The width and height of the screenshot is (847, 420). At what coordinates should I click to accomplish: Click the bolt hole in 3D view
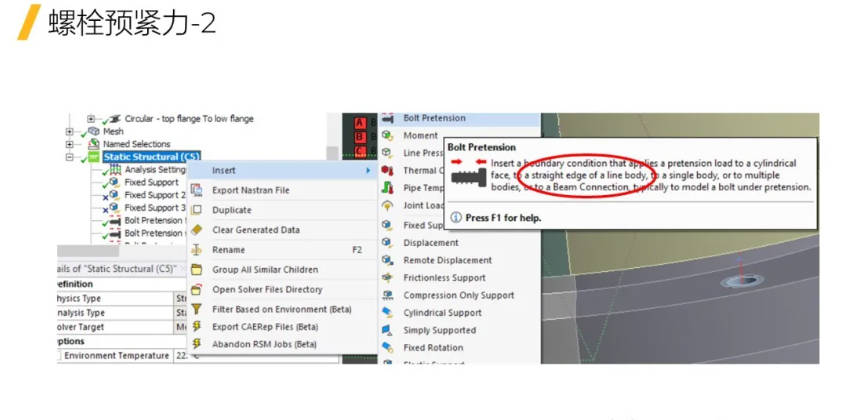(x=742, y=281)
